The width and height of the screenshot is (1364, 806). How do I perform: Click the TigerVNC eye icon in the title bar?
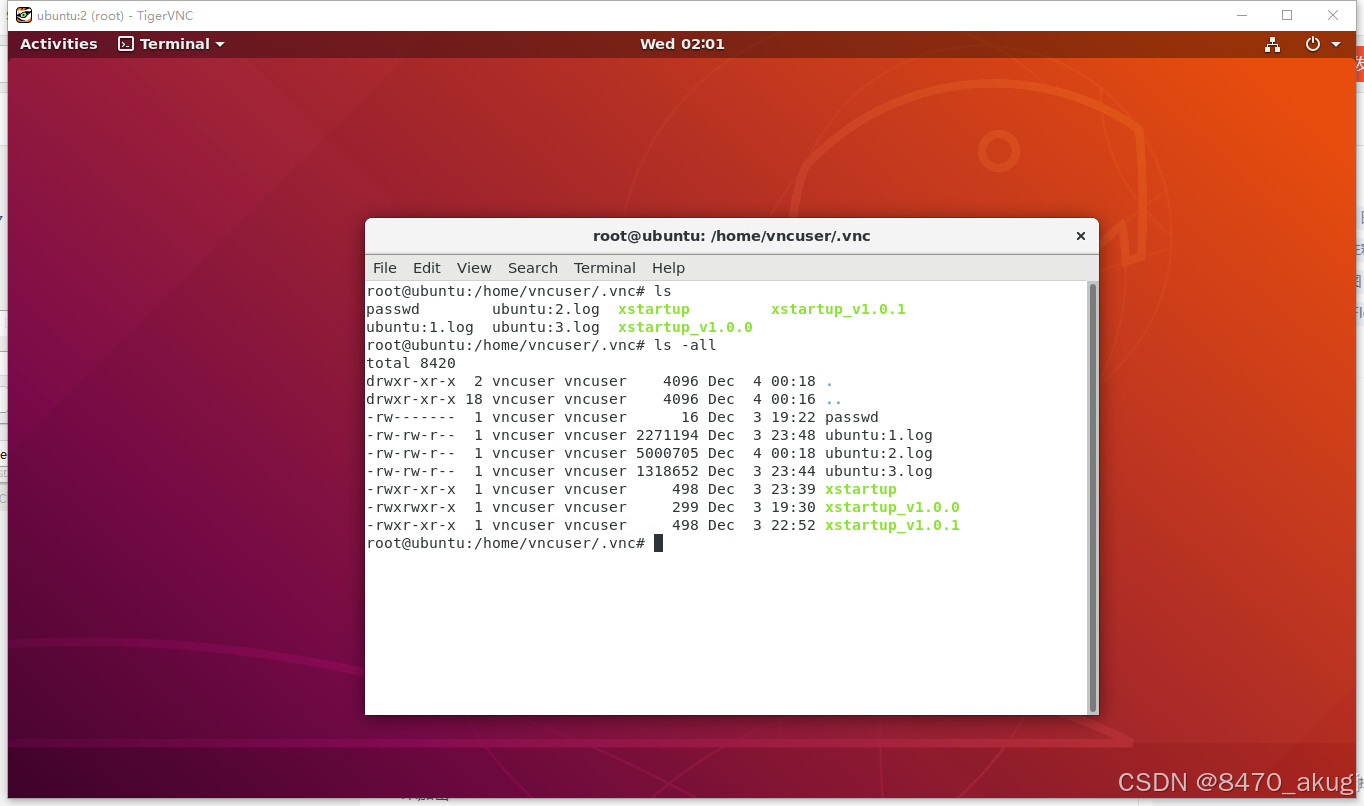pos(22,15)
